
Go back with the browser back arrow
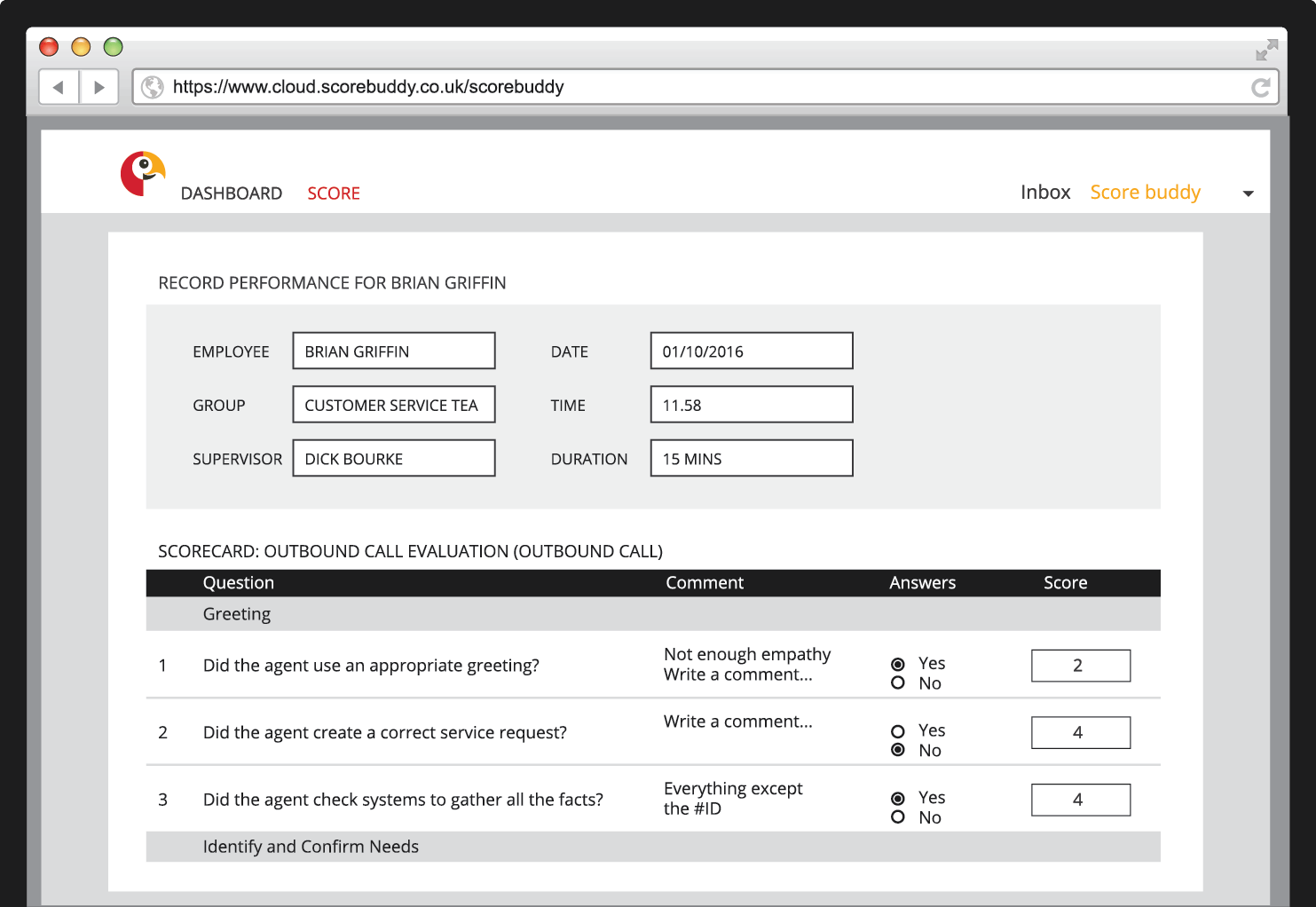coord(59,87)
